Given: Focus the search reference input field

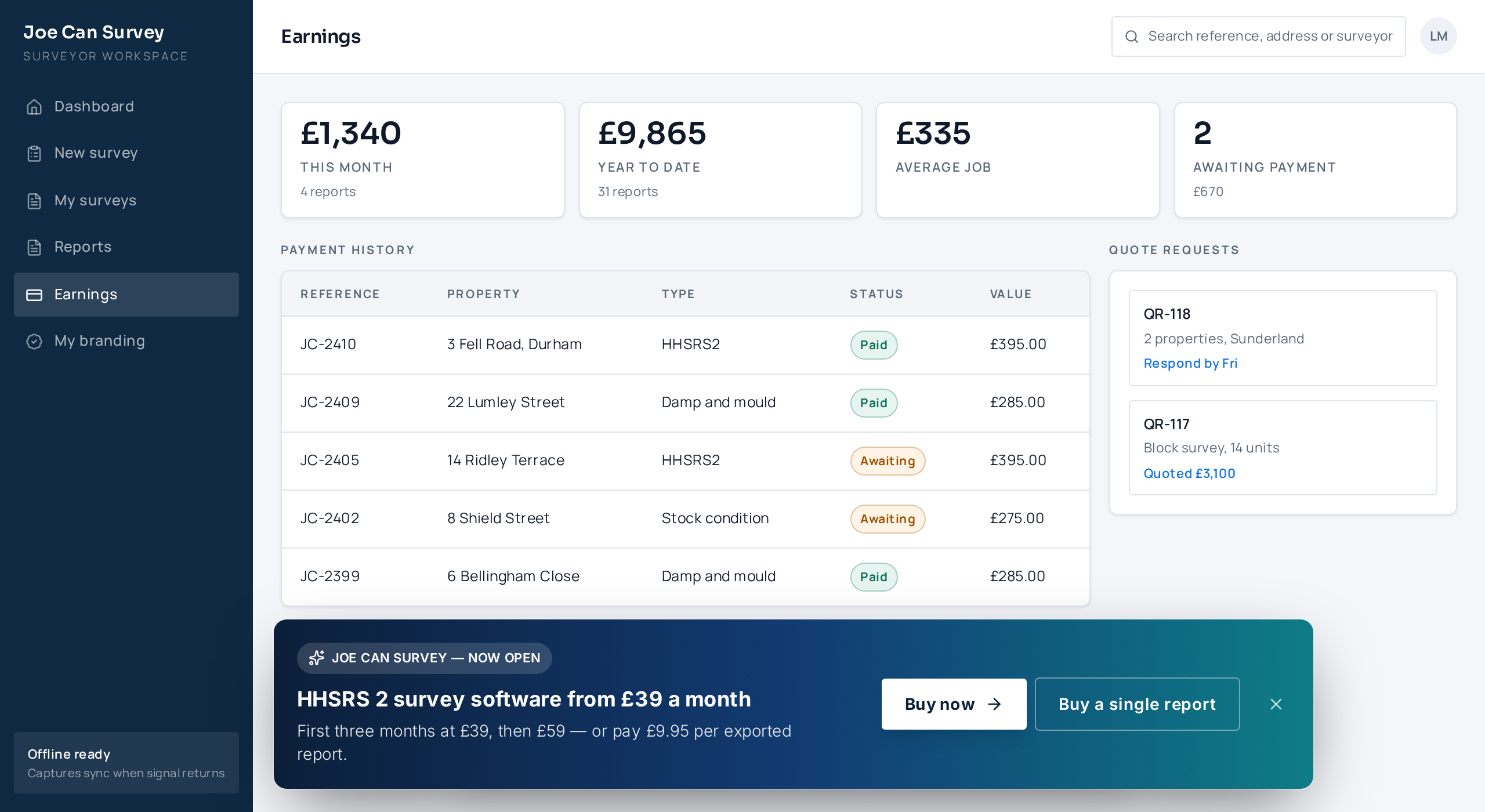Looking at the screenshot, I should (x=1258, y=37).
